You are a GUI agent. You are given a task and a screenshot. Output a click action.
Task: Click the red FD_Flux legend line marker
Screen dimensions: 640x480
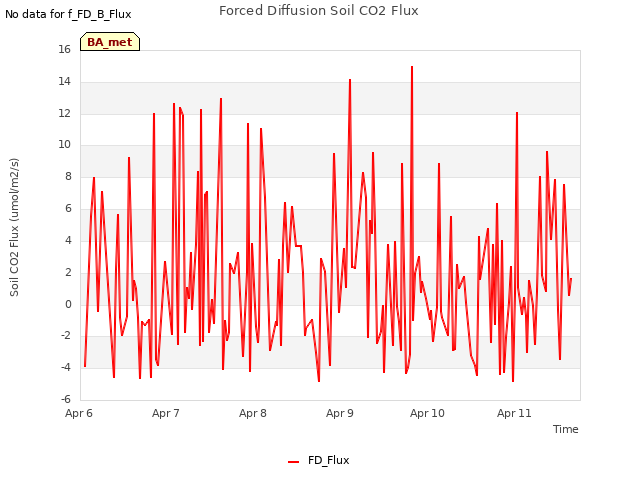tap(293, 462)
